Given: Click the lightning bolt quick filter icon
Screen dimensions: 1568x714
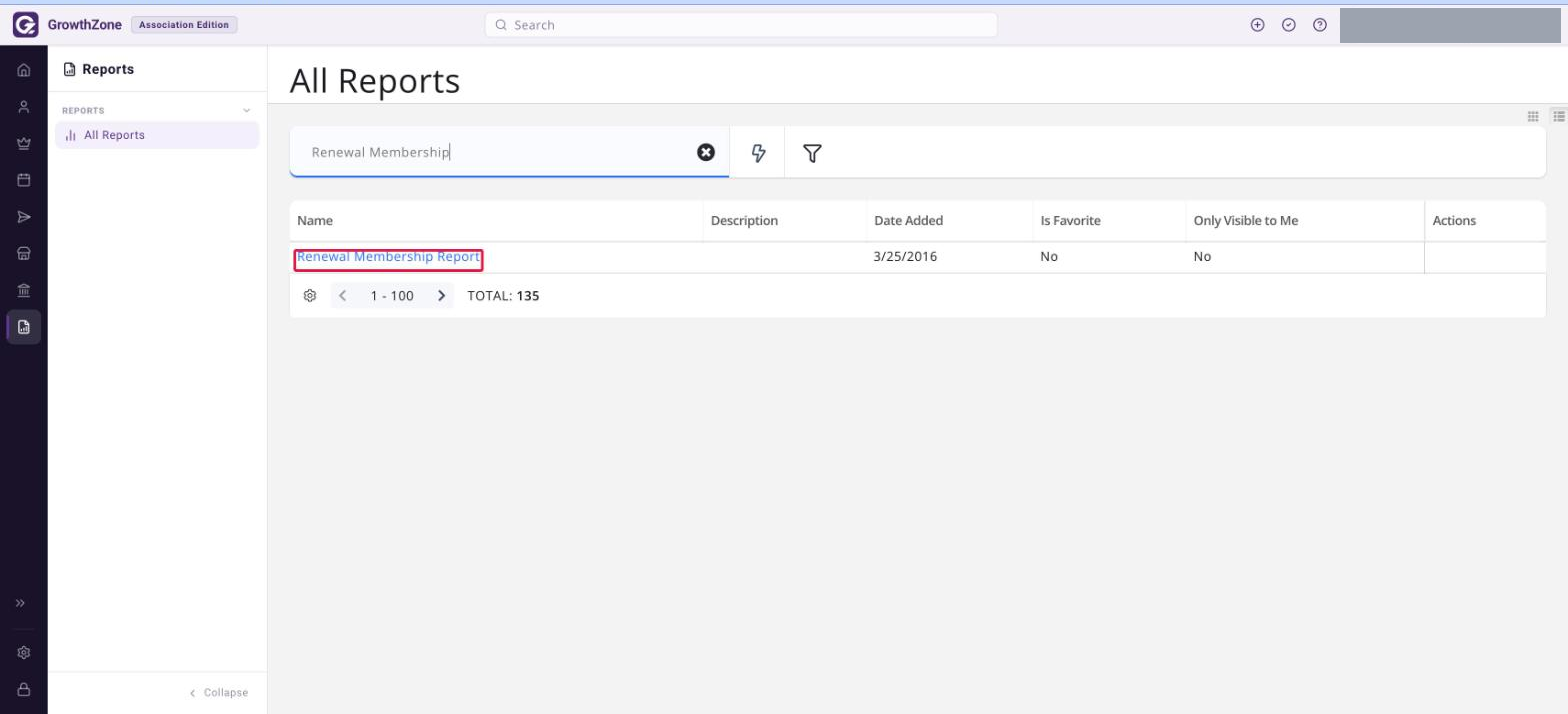Looking at the screenshot, I should 758,153.
